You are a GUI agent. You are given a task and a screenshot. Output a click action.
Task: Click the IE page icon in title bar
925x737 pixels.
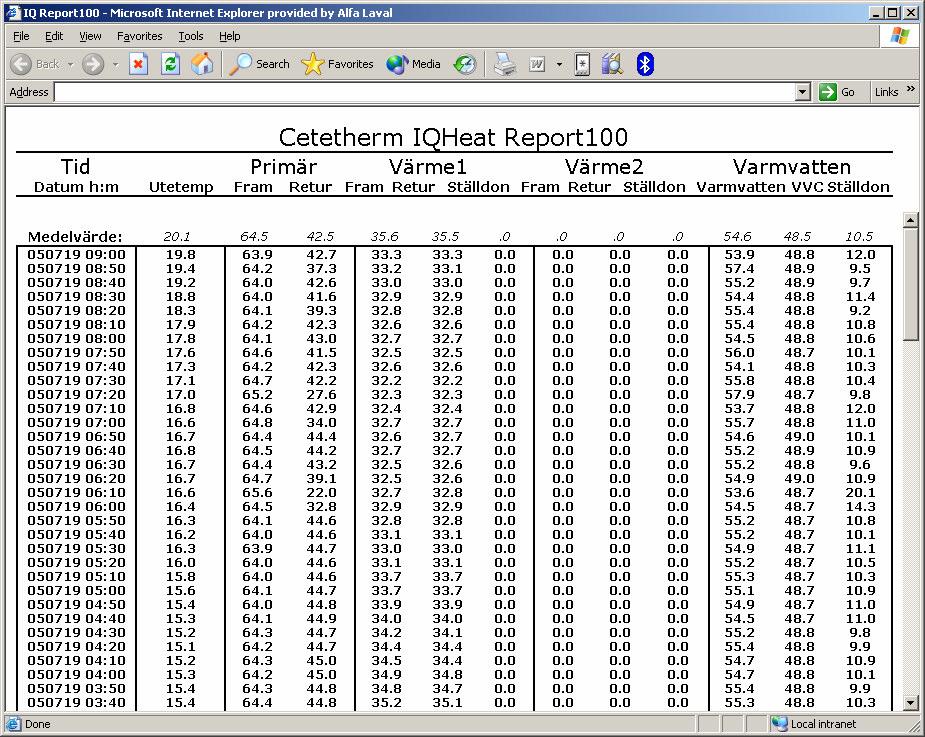pyautogui.click(x=13, y=12)
